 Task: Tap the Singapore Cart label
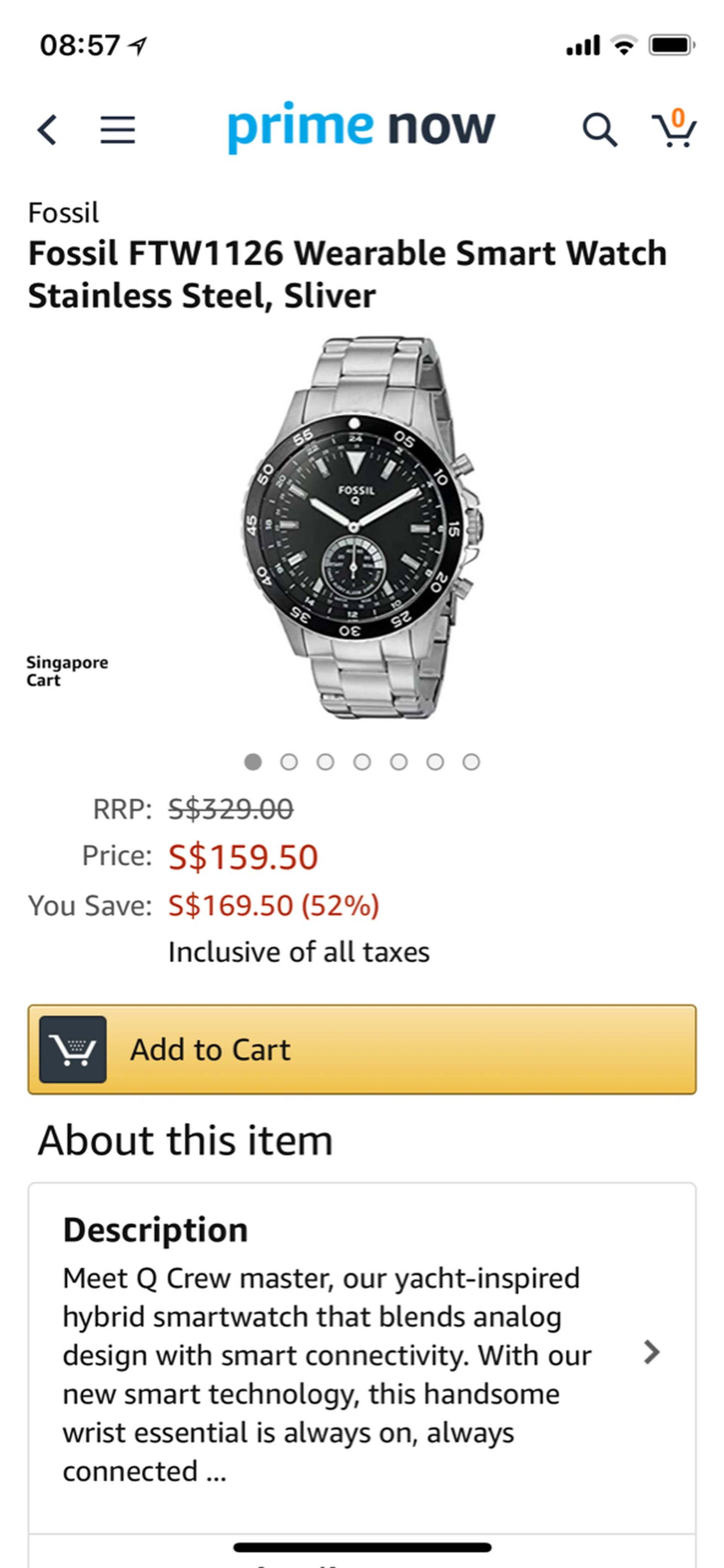[67, 671]
